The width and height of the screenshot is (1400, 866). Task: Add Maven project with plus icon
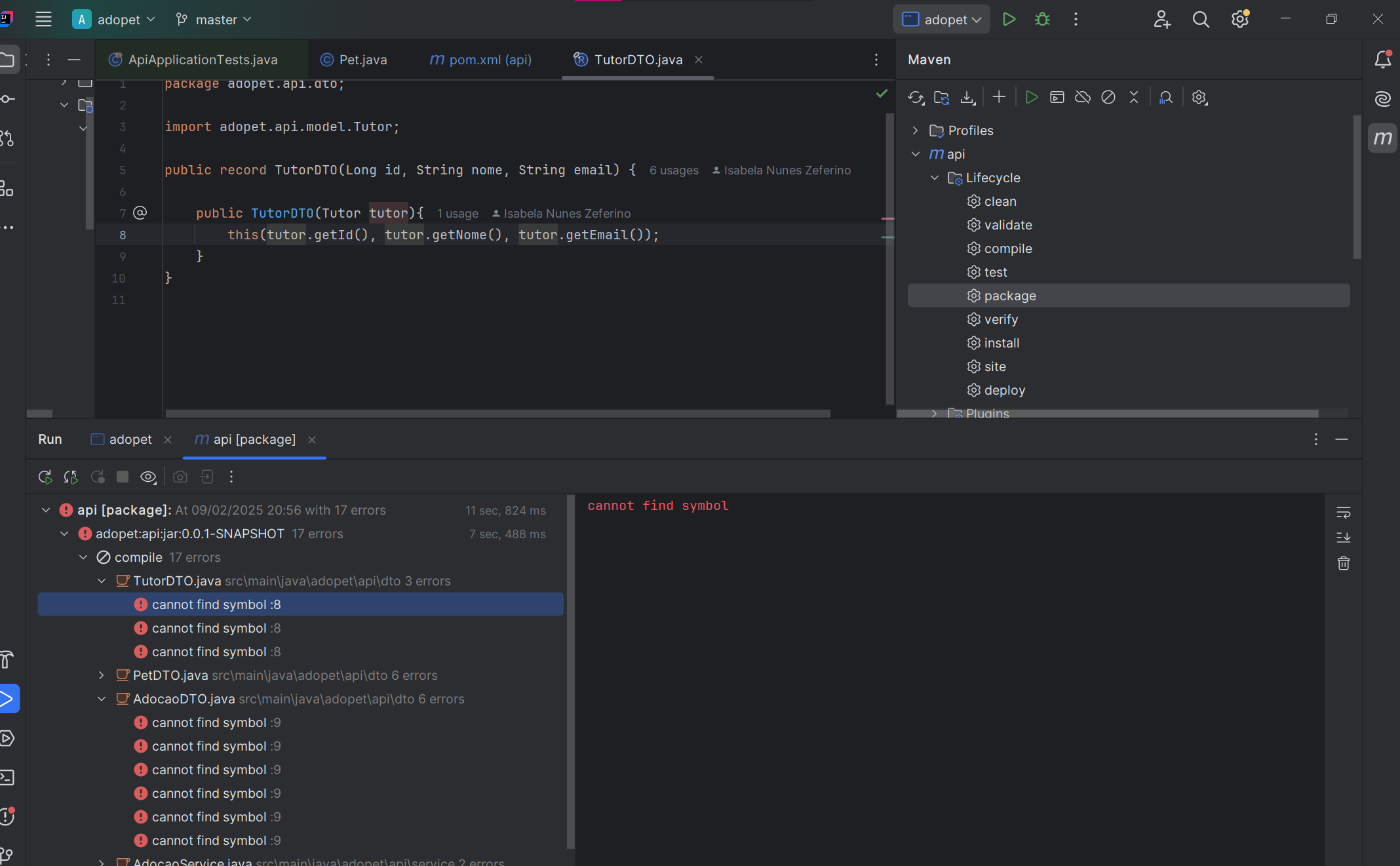999,97
